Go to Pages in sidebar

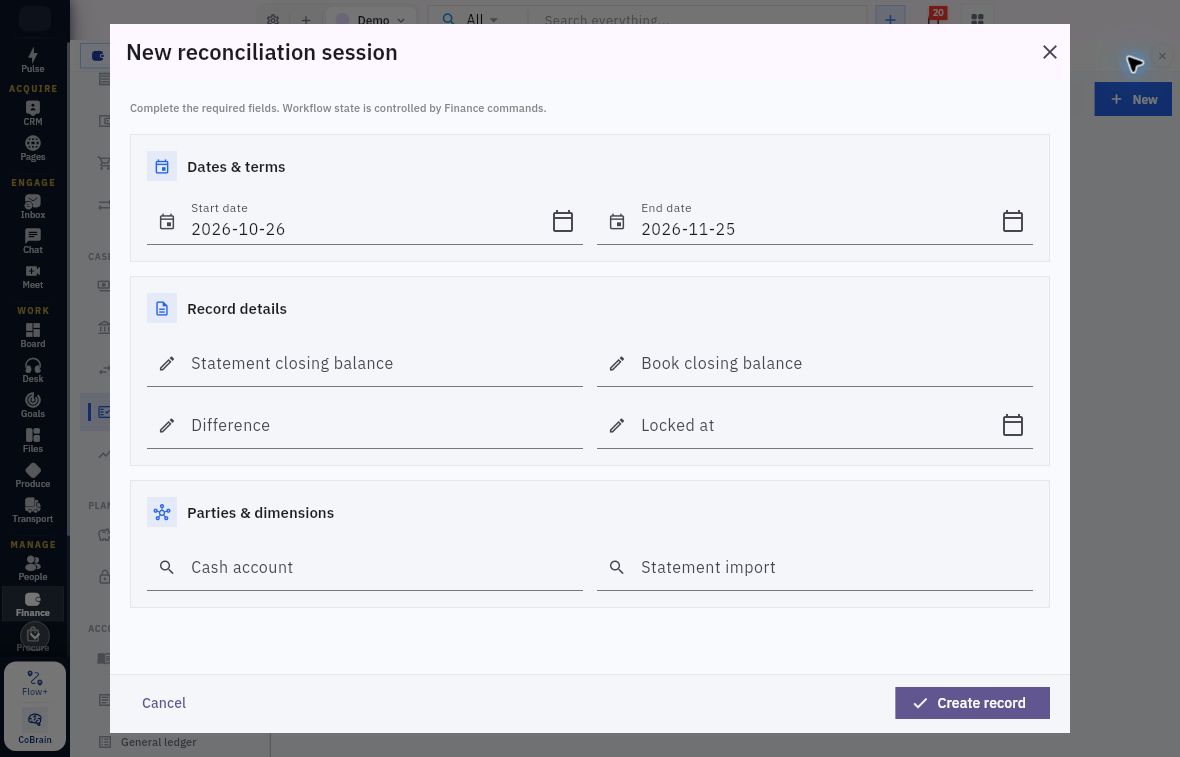point(32,148)
